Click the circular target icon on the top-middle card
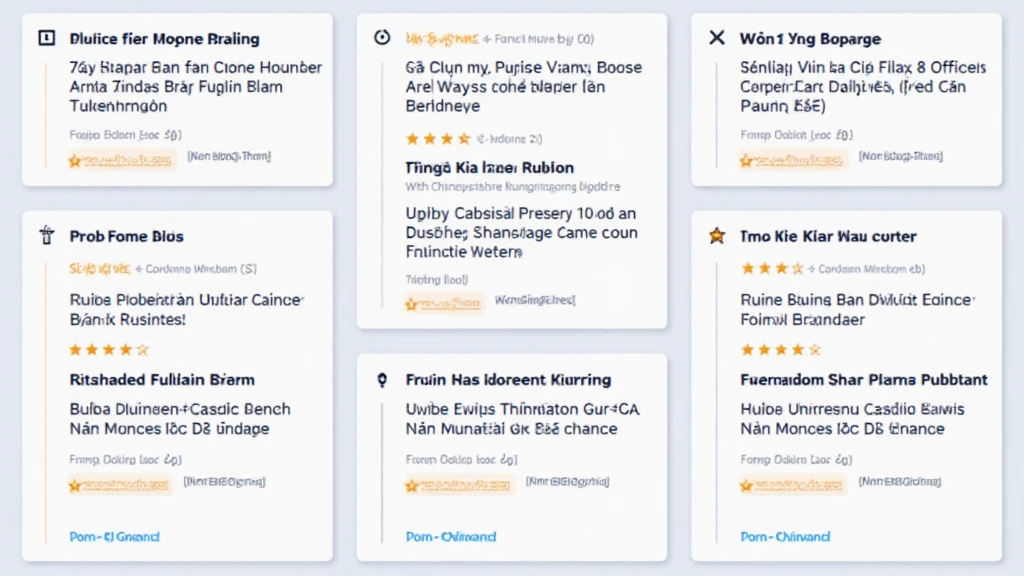This screenshot has height=576, width=1024. pyautogui.click(x=381, y=38)
